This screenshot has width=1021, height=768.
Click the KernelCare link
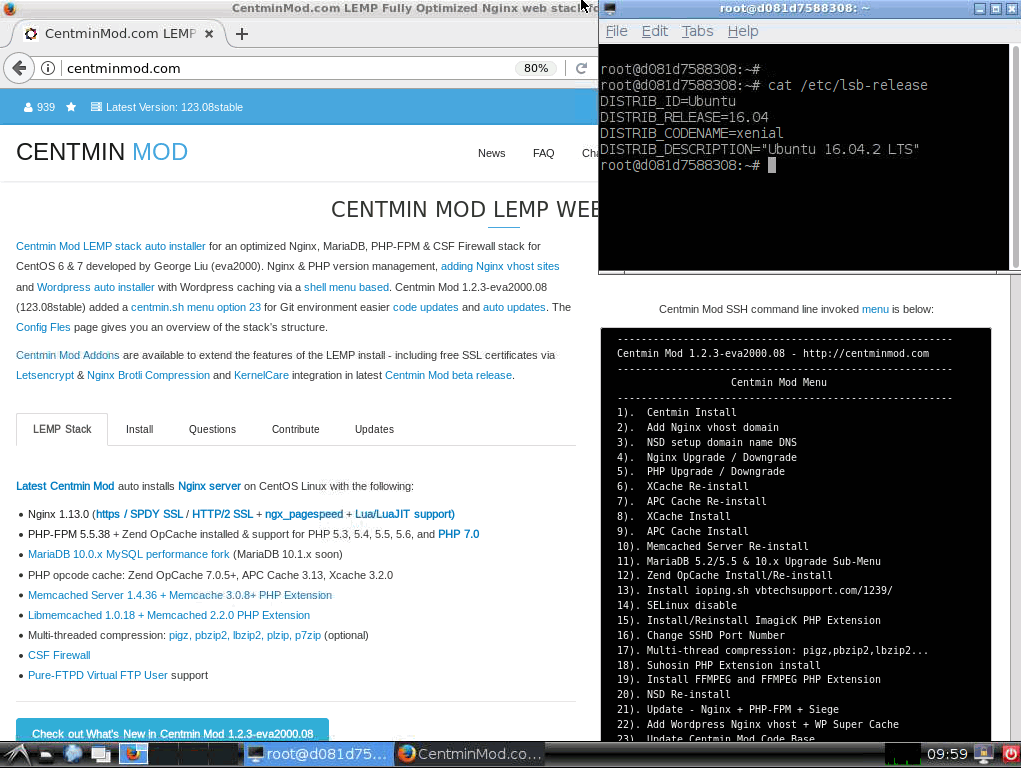point(261,376)
